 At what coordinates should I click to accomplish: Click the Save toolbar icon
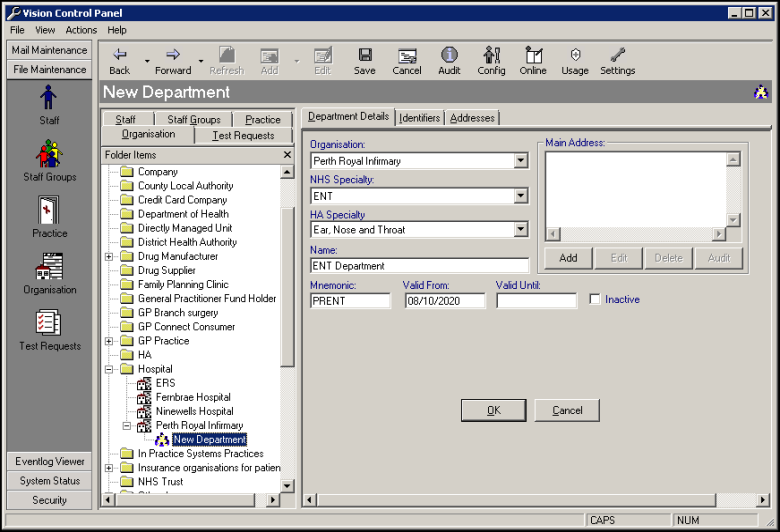(x=365, y=61)
